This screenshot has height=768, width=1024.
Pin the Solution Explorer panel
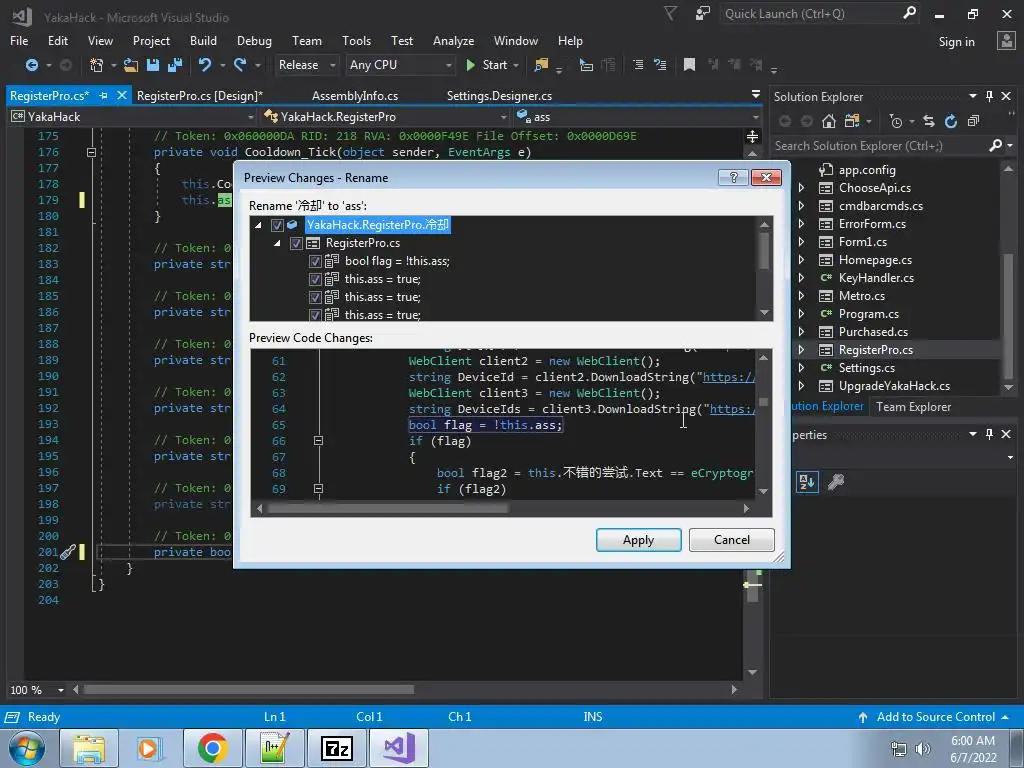coord(989,96)
